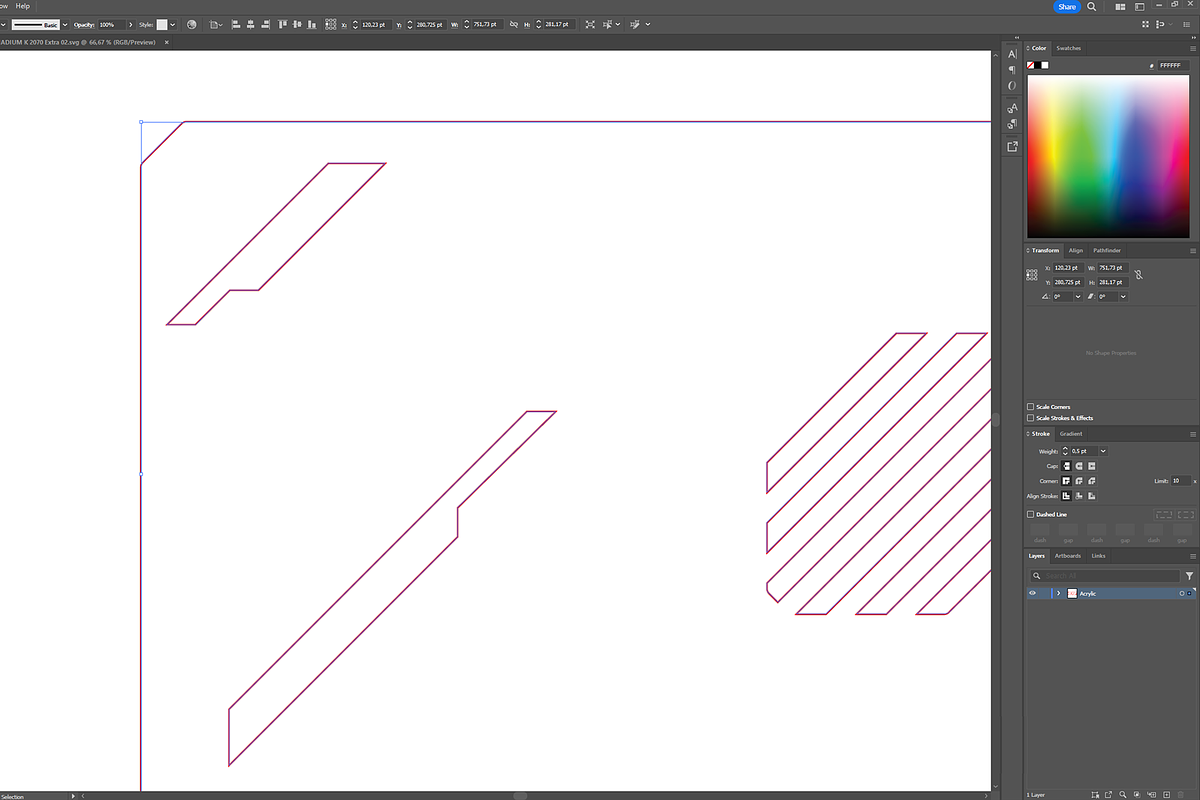Click the Search magnifier icon next to Share
Image resolution: width=1200 pixels, height=800 pixels.
(1092, 7)
